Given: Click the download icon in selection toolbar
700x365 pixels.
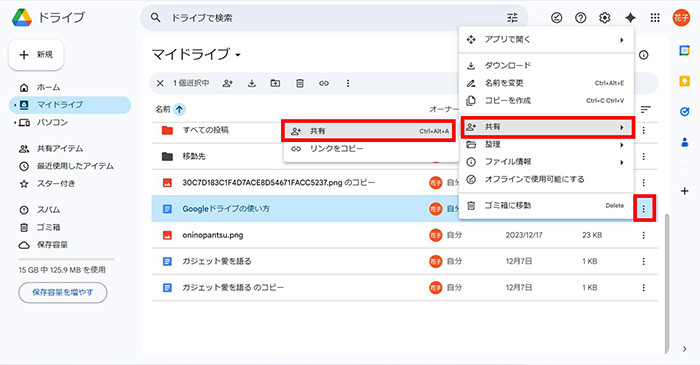Looking at the screenshot, I should click(252, 83).
